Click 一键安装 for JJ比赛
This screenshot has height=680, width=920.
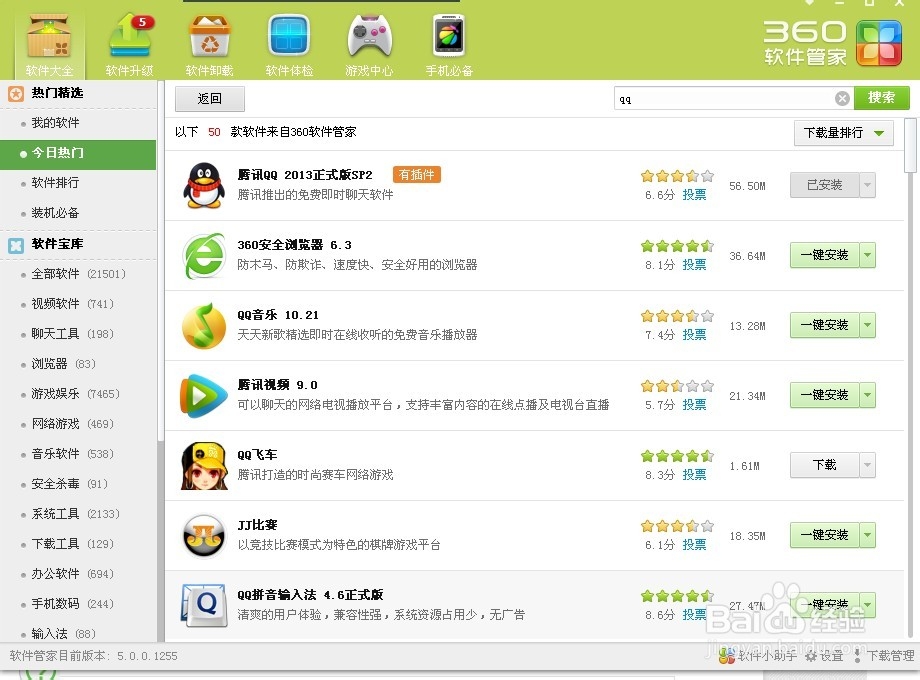coord(824,535)
